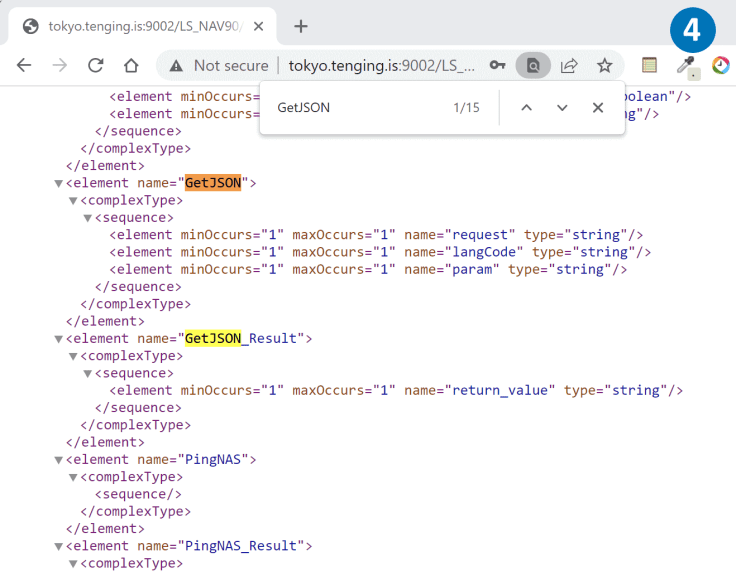Reload the current page
The image size is (736, 576).
click(x=95, y=65)
